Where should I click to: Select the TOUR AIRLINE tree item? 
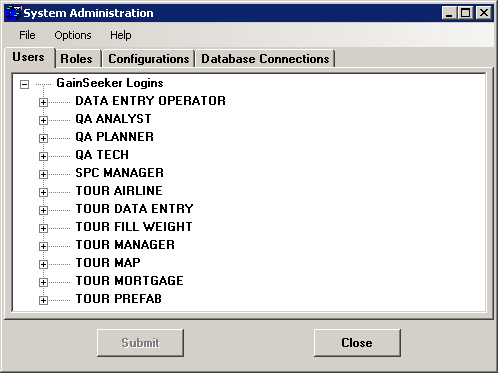tap(119, 191)
